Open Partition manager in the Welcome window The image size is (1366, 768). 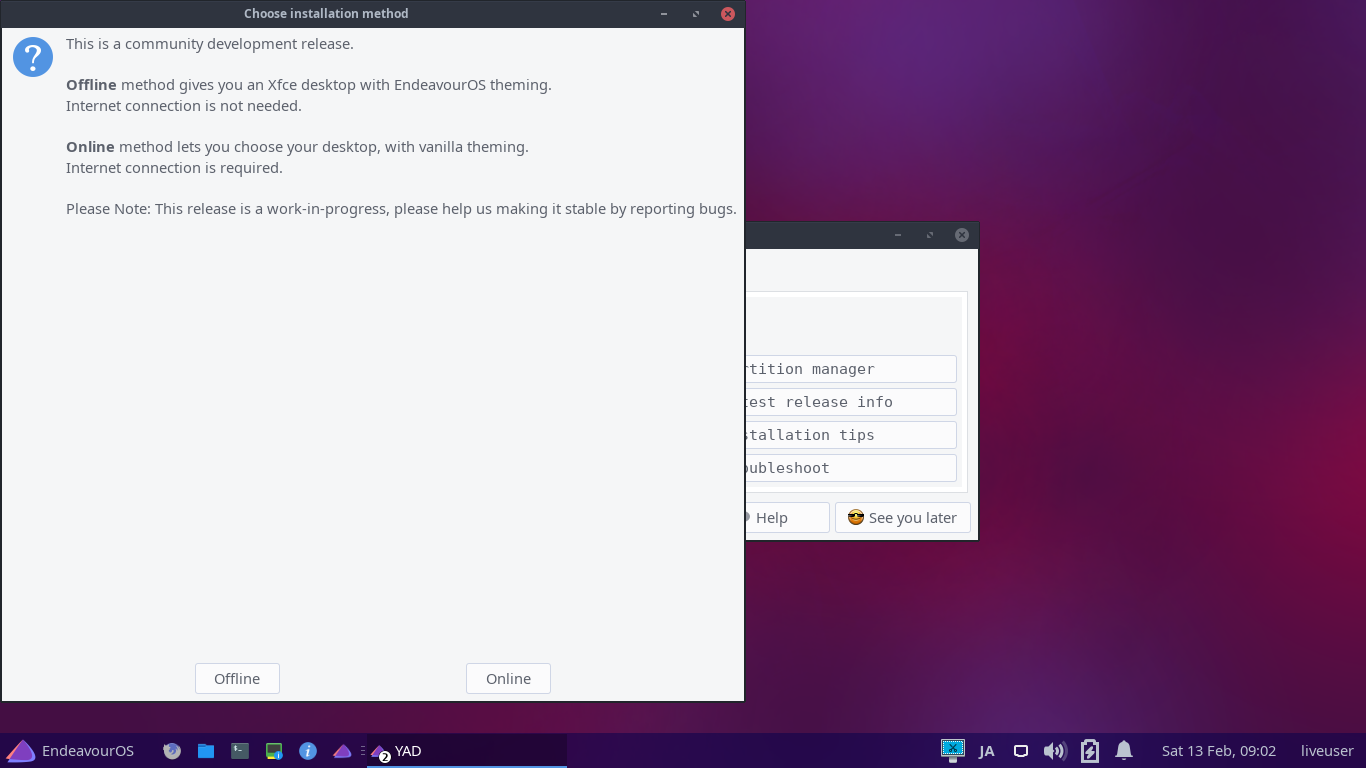[x=851, y=369]
